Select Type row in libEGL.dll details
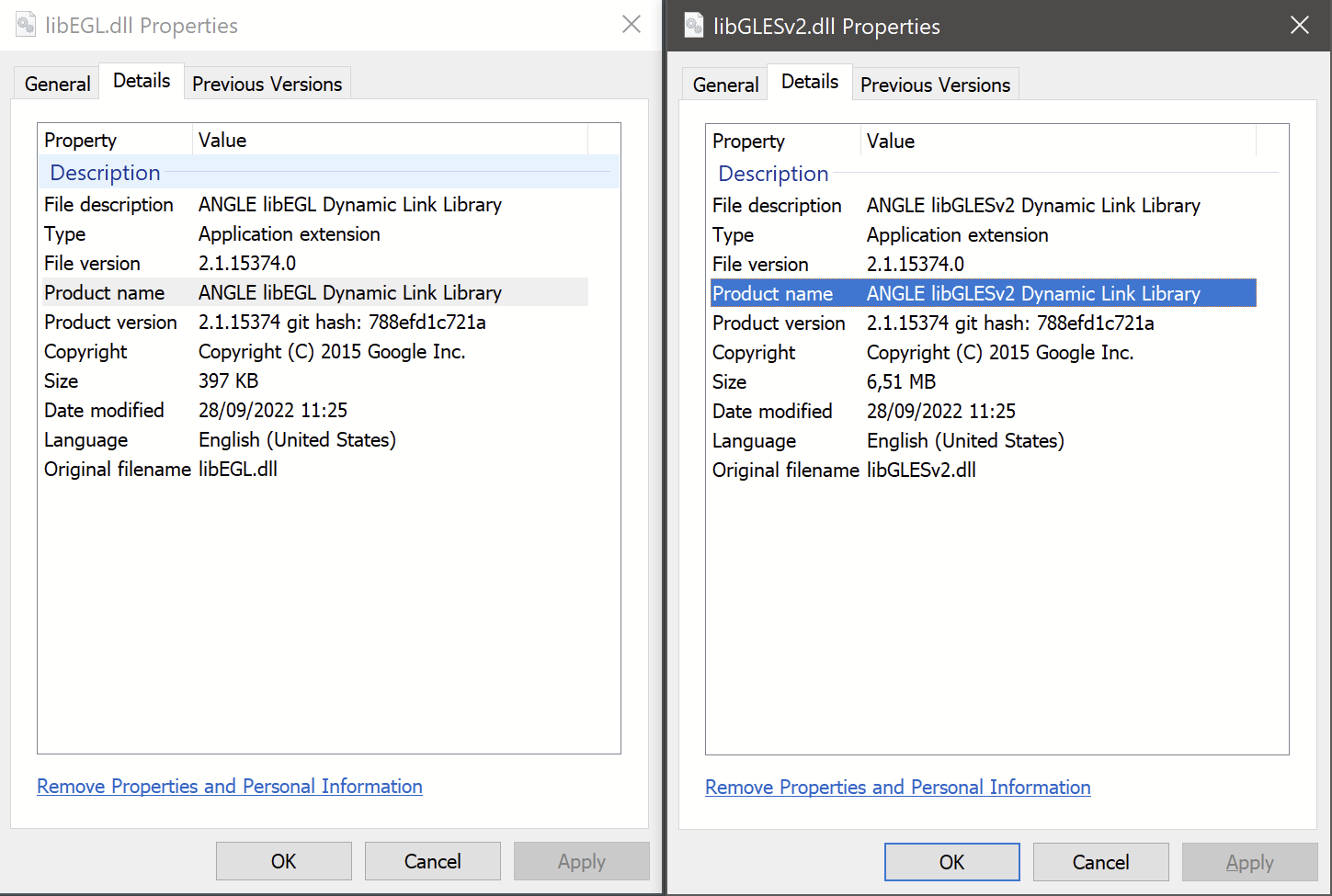Viewport: 1332px width, 896px height. tap(314, 233)
